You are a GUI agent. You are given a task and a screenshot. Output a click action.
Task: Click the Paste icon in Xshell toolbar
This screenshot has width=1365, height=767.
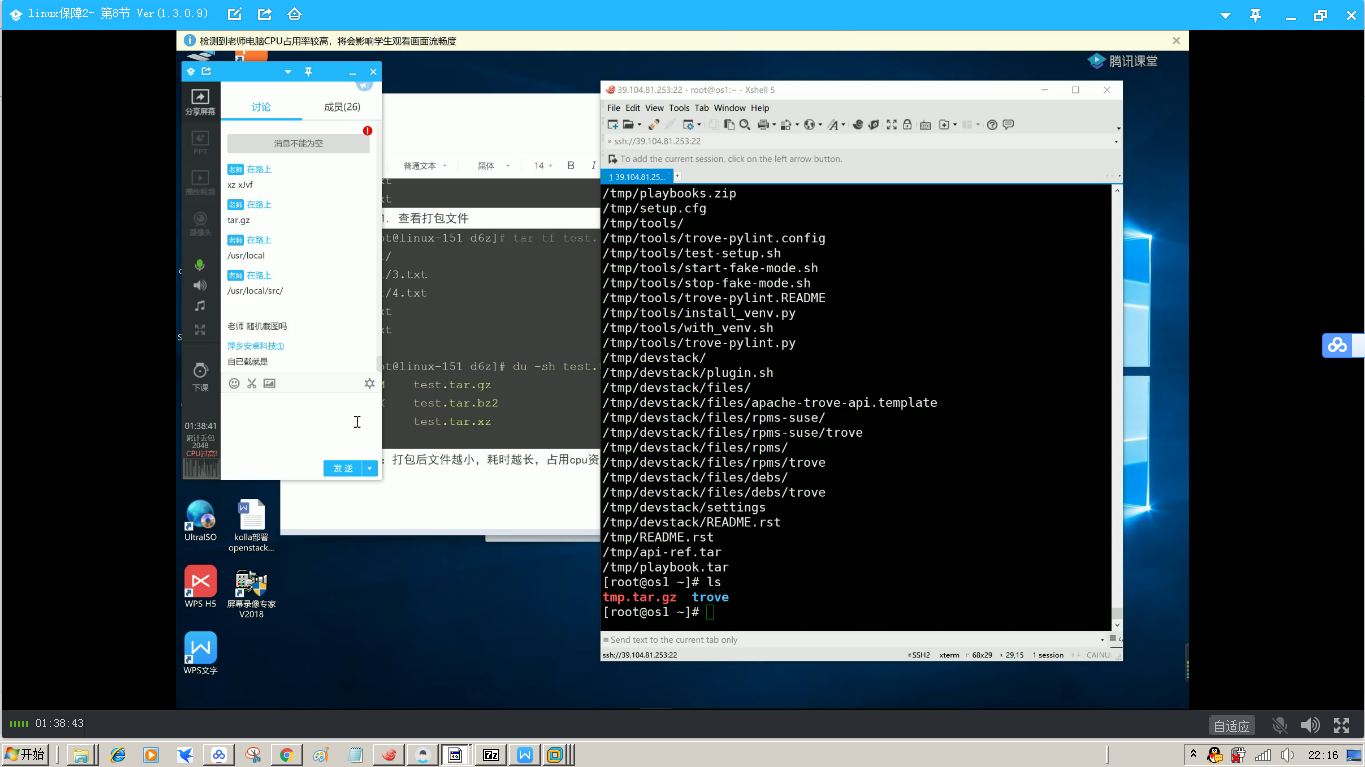point(729,125)
